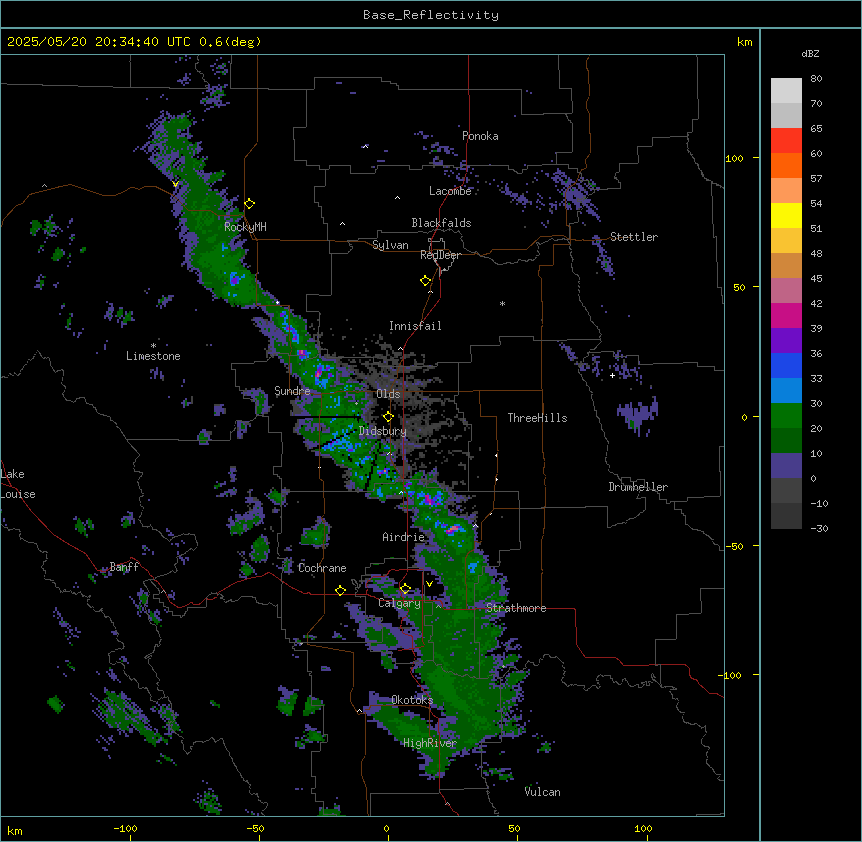
Task: Click the red 60-65 dBZ legend swatch
Action: click(x=786, y=141)
